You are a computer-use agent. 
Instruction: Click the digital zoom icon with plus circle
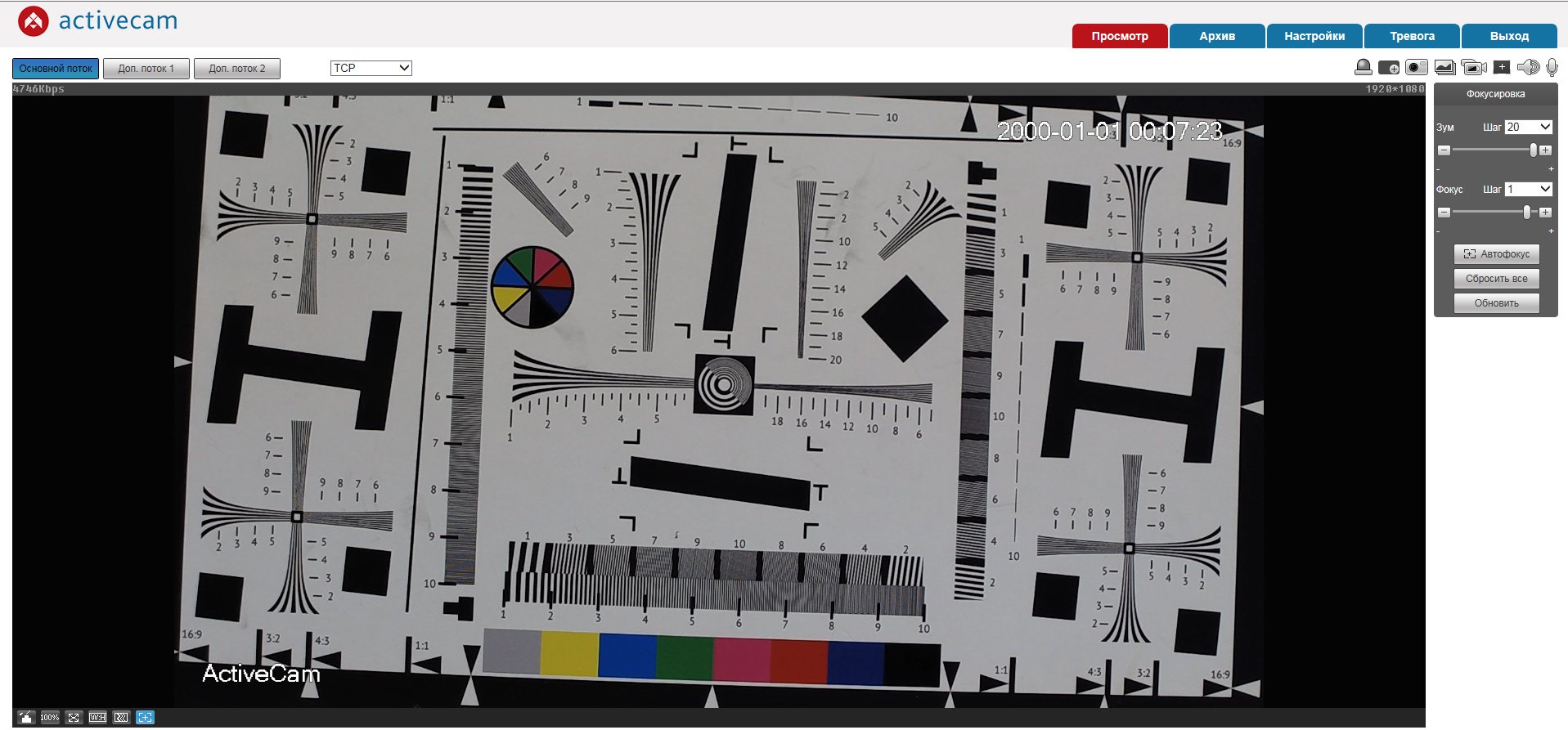pyautogui.click(x=1389, y=68)
